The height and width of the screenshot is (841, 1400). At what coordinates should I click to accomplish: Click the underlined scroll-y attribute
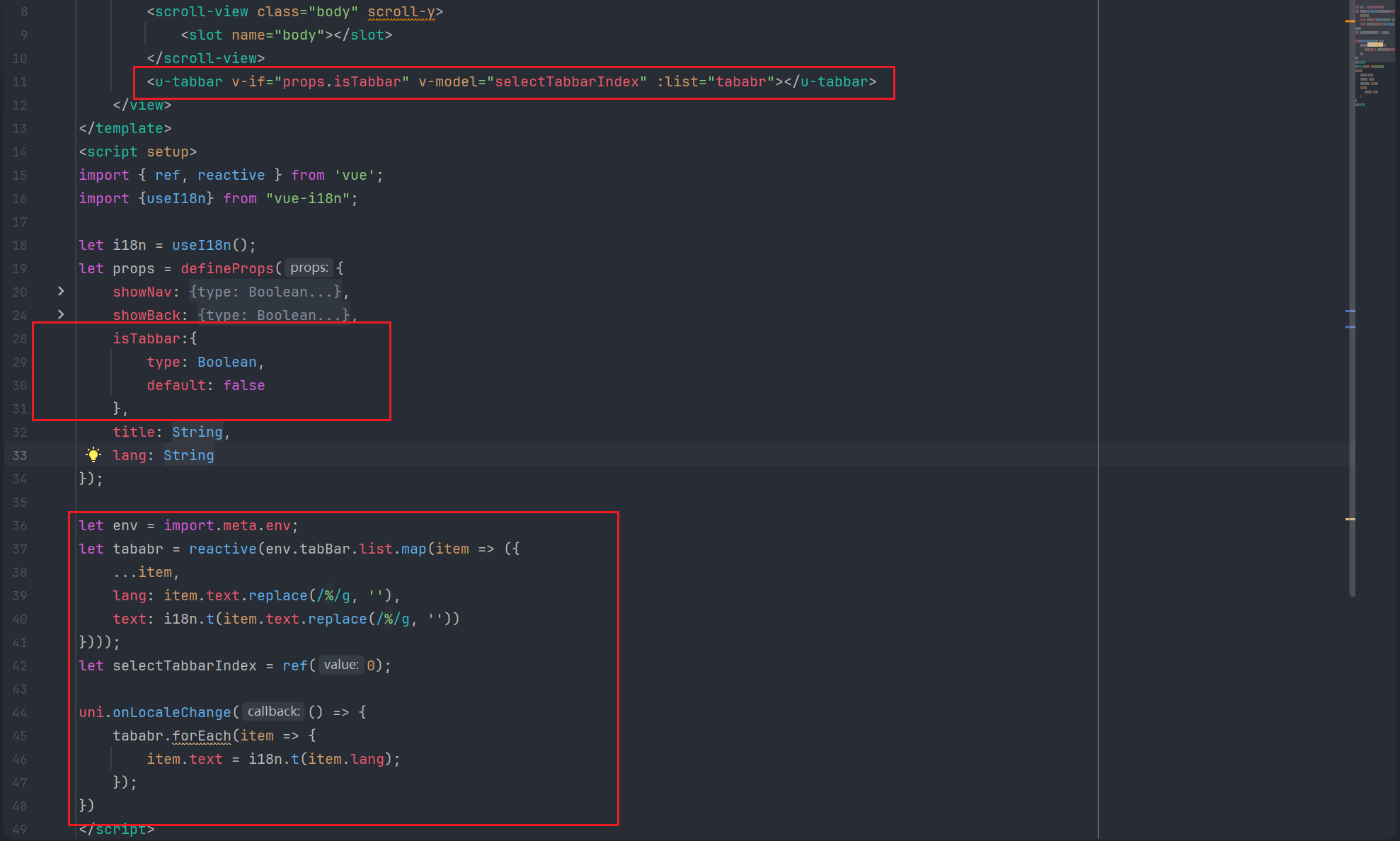401,12
